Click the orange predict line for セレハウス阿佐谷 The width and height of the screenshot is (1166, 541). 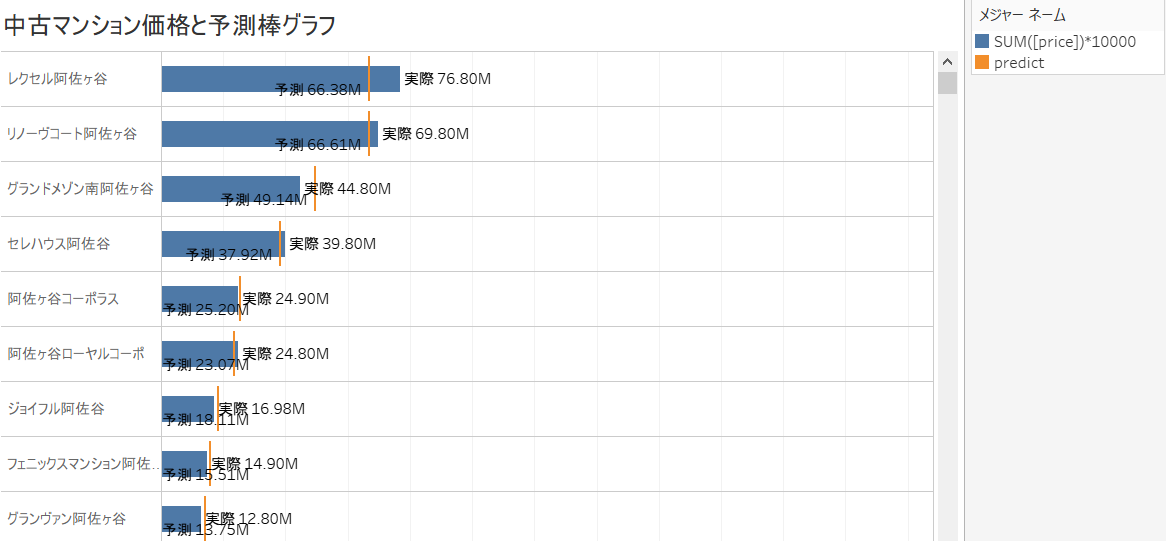[280, 244]
